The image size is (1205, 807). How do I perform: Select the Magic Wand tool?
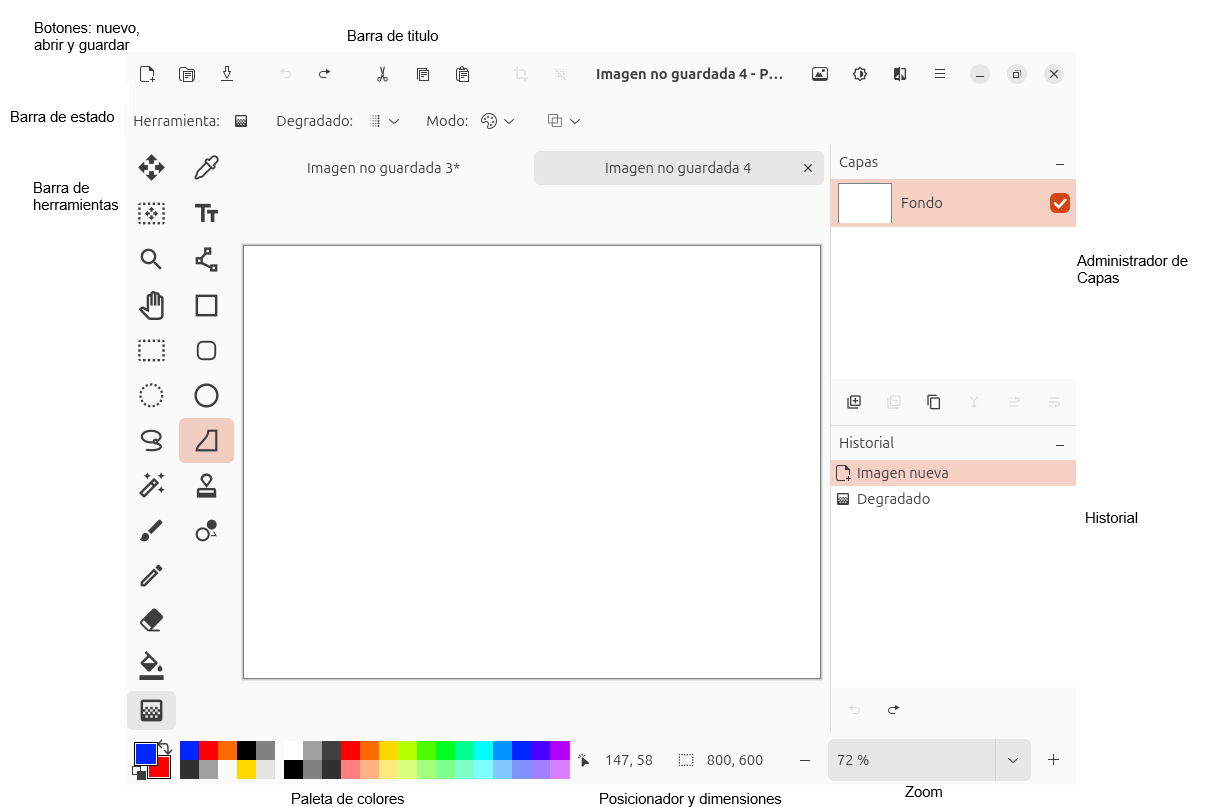pos(151,485)
